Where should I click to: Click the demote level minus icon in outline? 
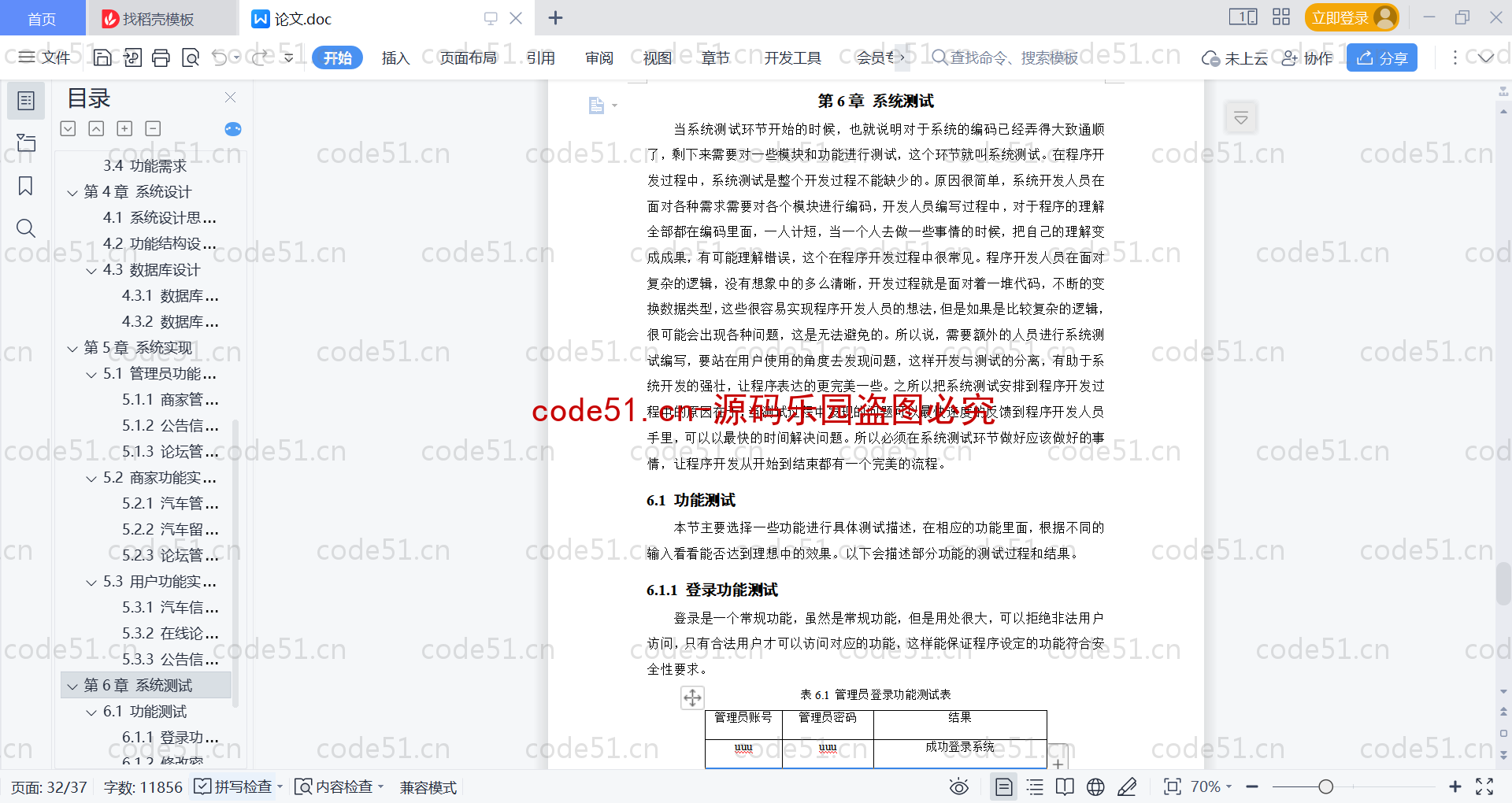point(153,128)
